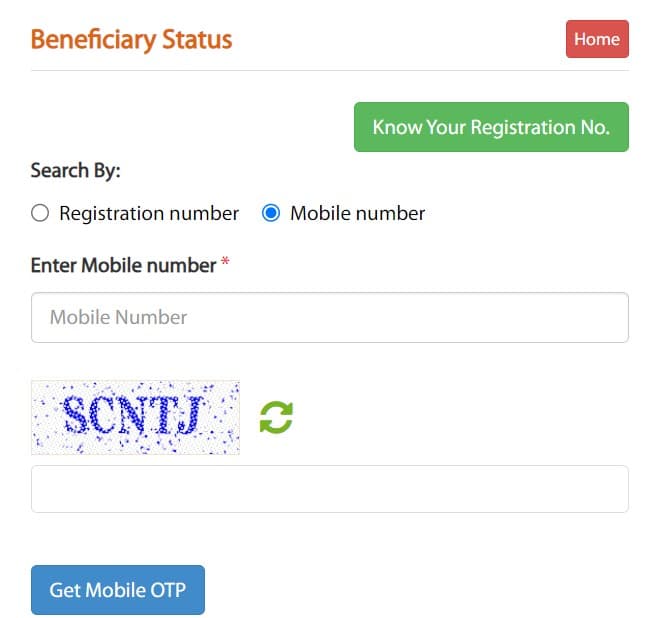Open Know Your Registration No.
The image size is (661, 618).
(491, 127)
